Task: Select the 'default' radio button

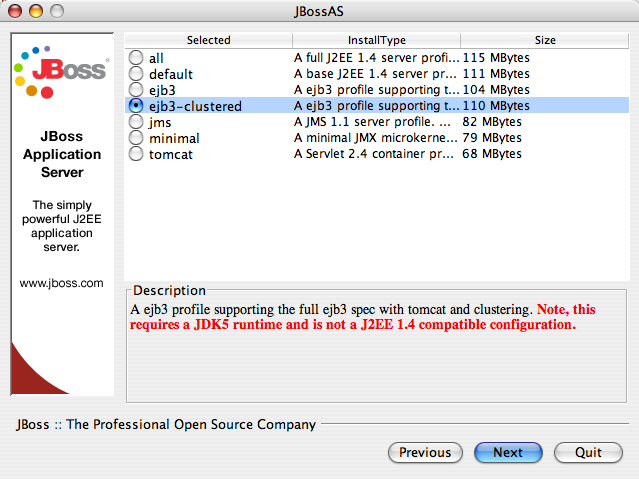Action: click(x=136, y=74)
